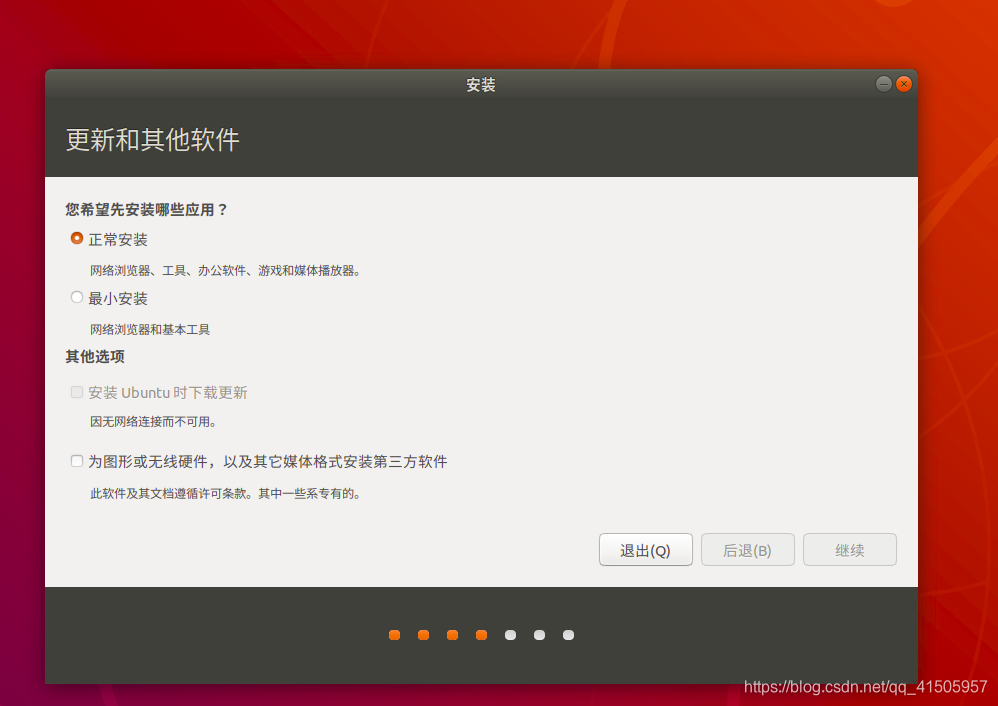Click the 正常安装 label text

[118, 239]
